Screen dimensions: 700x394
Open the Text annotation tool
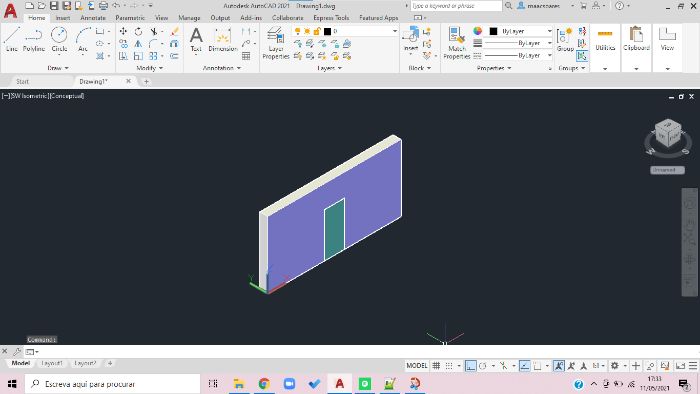tap(196, 39)
